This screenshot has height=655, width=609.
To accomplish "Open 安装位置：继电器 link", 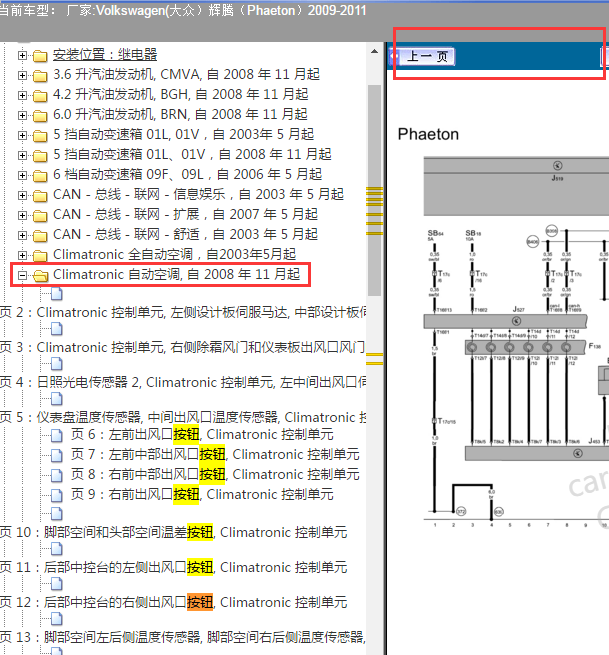I will (105, 55).
